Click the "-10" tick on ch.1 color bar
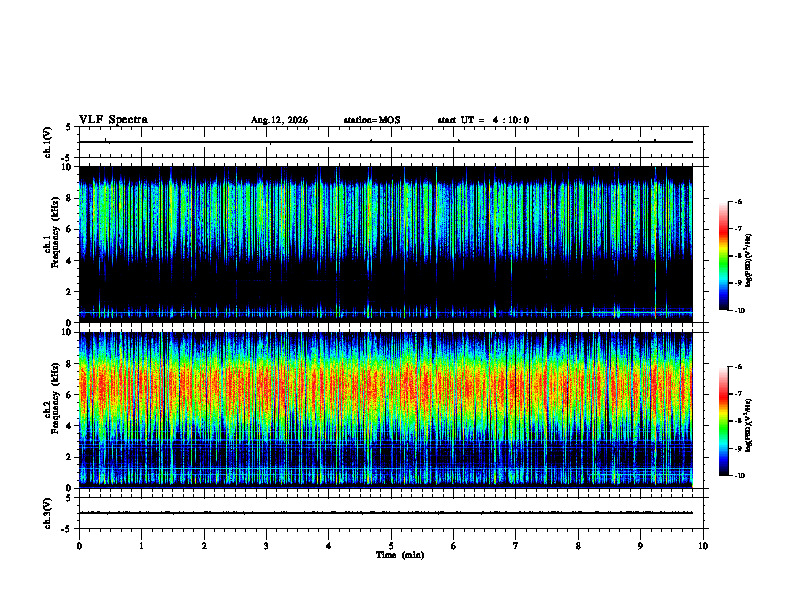This screenshot has width=792, height=612. pyautogui.click(x=739, y=311)
